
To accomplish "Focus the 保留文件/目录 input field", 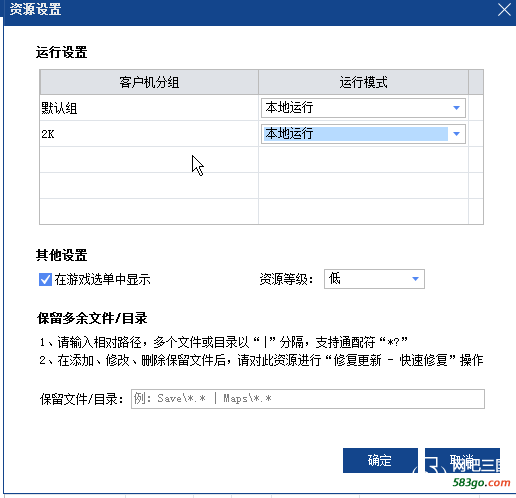I will [x=308, y=399].
